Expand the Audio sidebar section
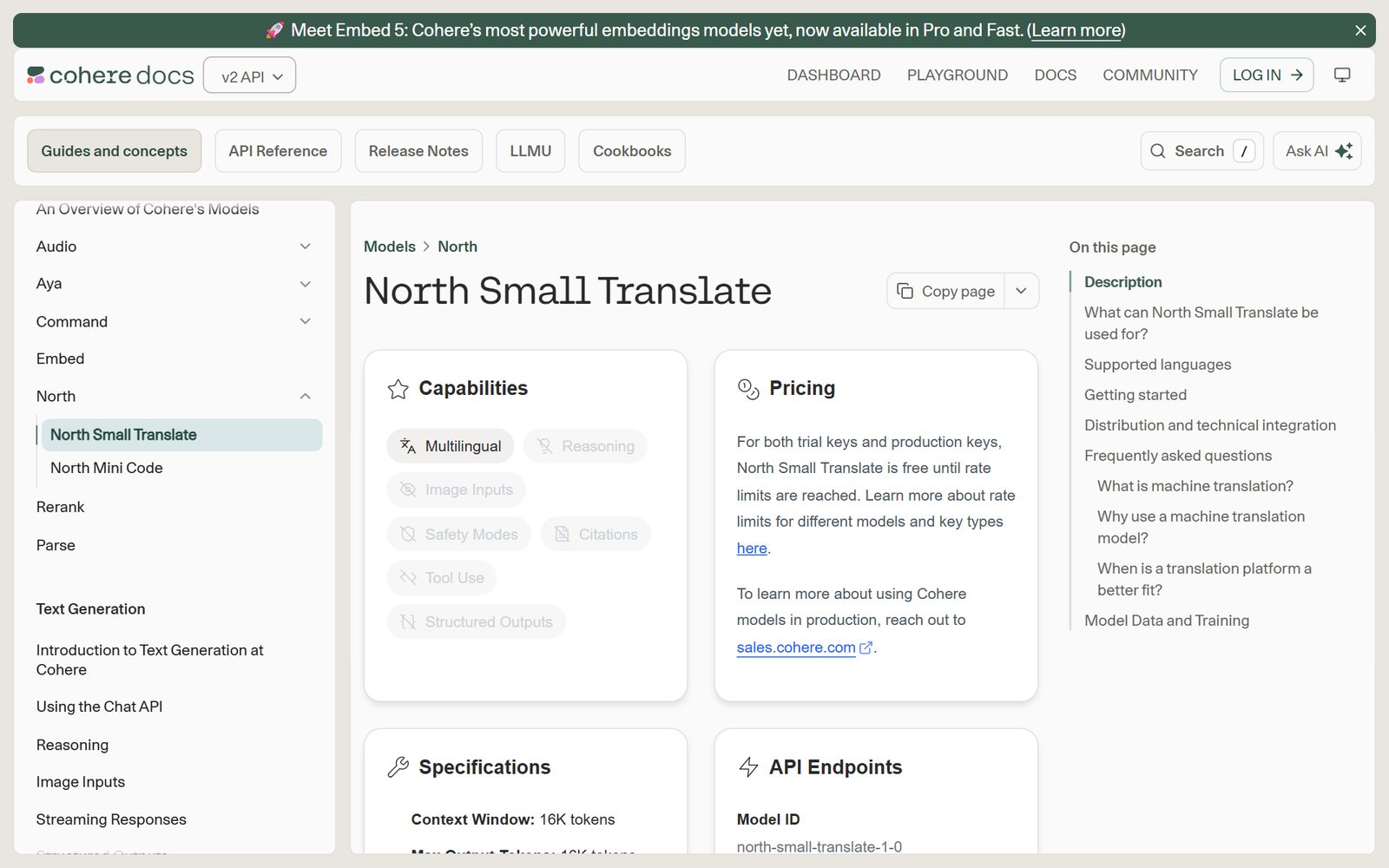The height and width of the screenshot is (868, 1389). click(306, 247)
